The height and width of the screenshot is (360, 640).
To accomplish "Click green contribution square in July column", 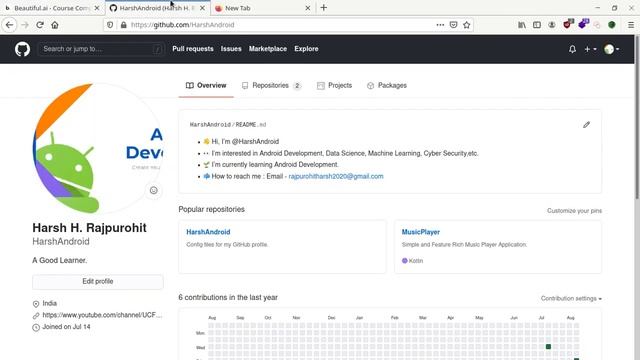I will [x=548, y=347].
